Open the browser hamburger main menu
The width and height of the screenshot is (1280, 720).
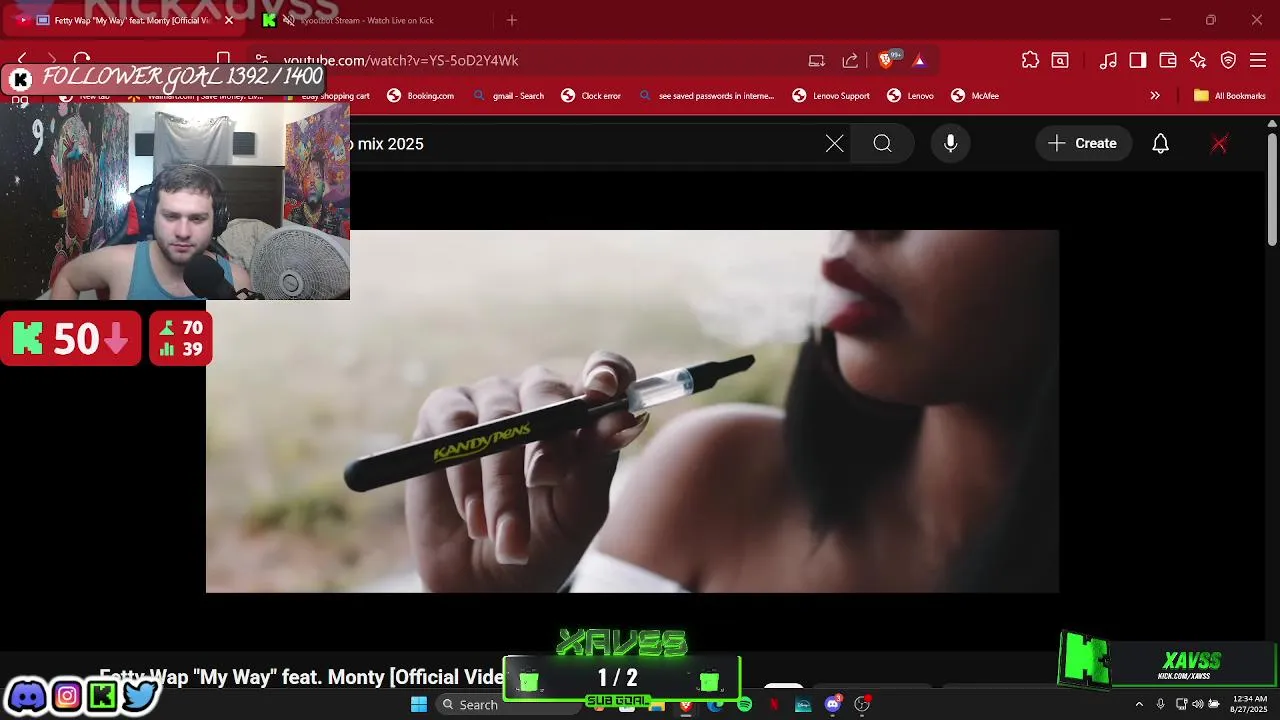pyautogui.click(x=1258, y=60)
